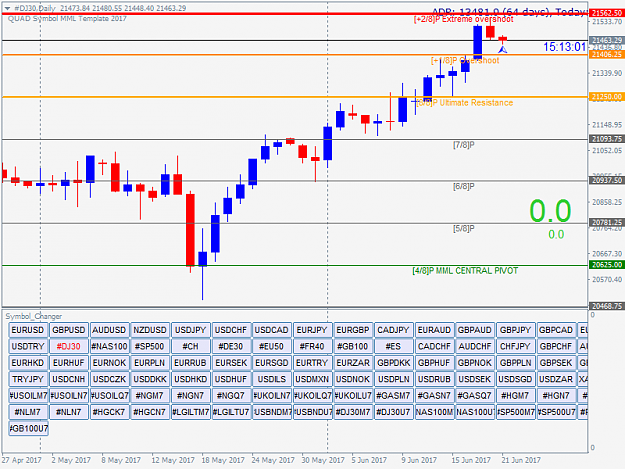The image size is (625, 469).
Task: Click #UKOILU7 symbol button
Action: coord(353,396)
